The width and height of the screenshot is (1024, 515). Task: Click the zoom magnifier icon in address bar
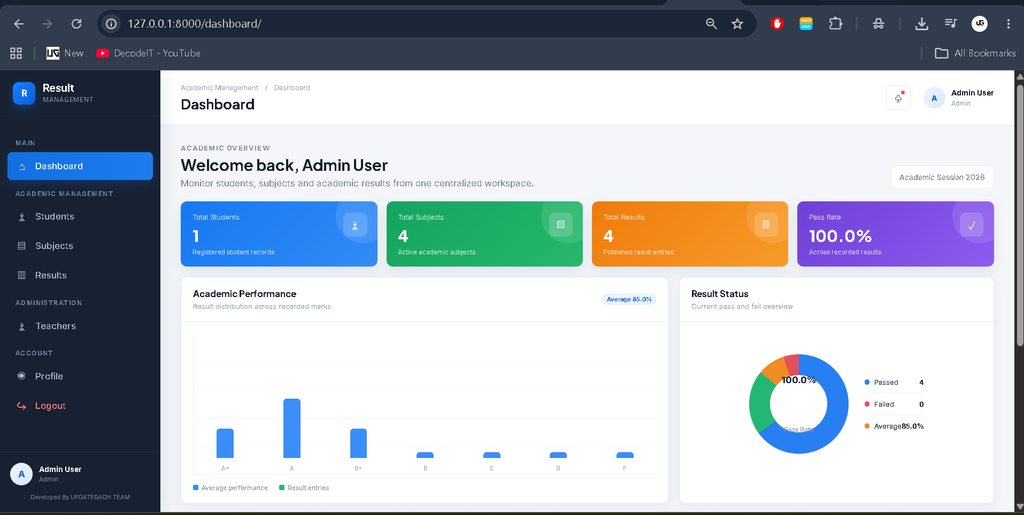[x=712, y=23]
